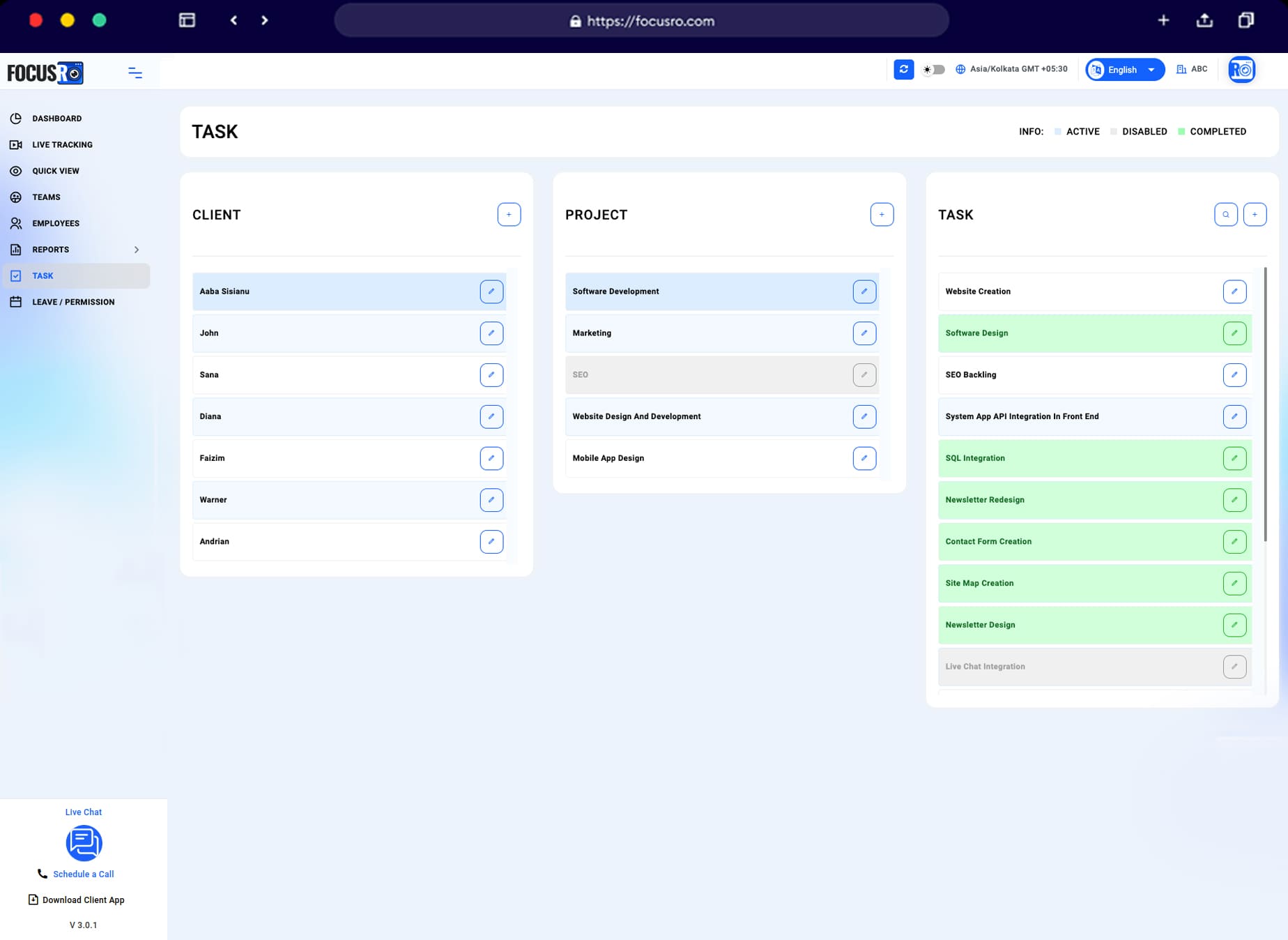Edit the Marketing project using its pencil icon
The height and width of the screenshot is (940, 1288).
(x=864, y=333)
